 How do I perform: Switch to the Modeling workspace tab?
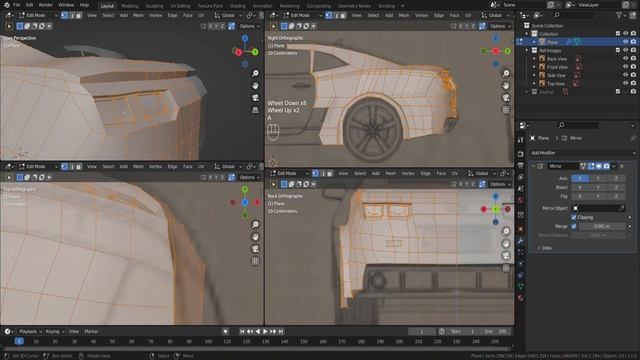click(130, 6)
